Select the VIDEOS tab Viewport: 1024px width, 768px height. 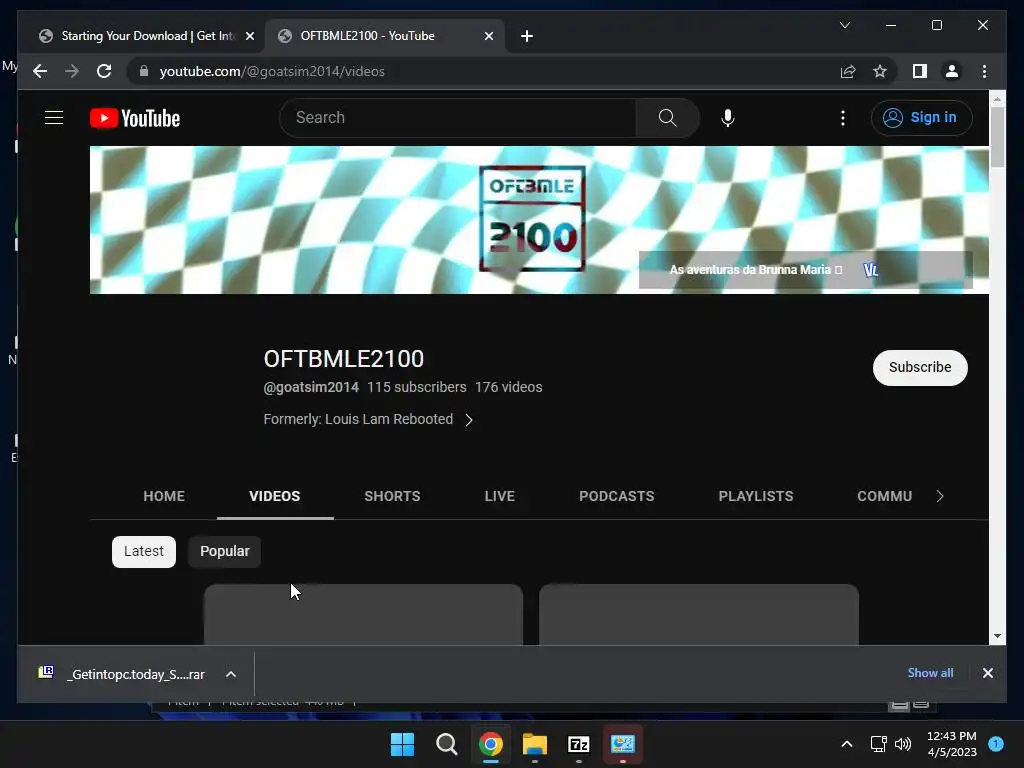pos(274,496)
